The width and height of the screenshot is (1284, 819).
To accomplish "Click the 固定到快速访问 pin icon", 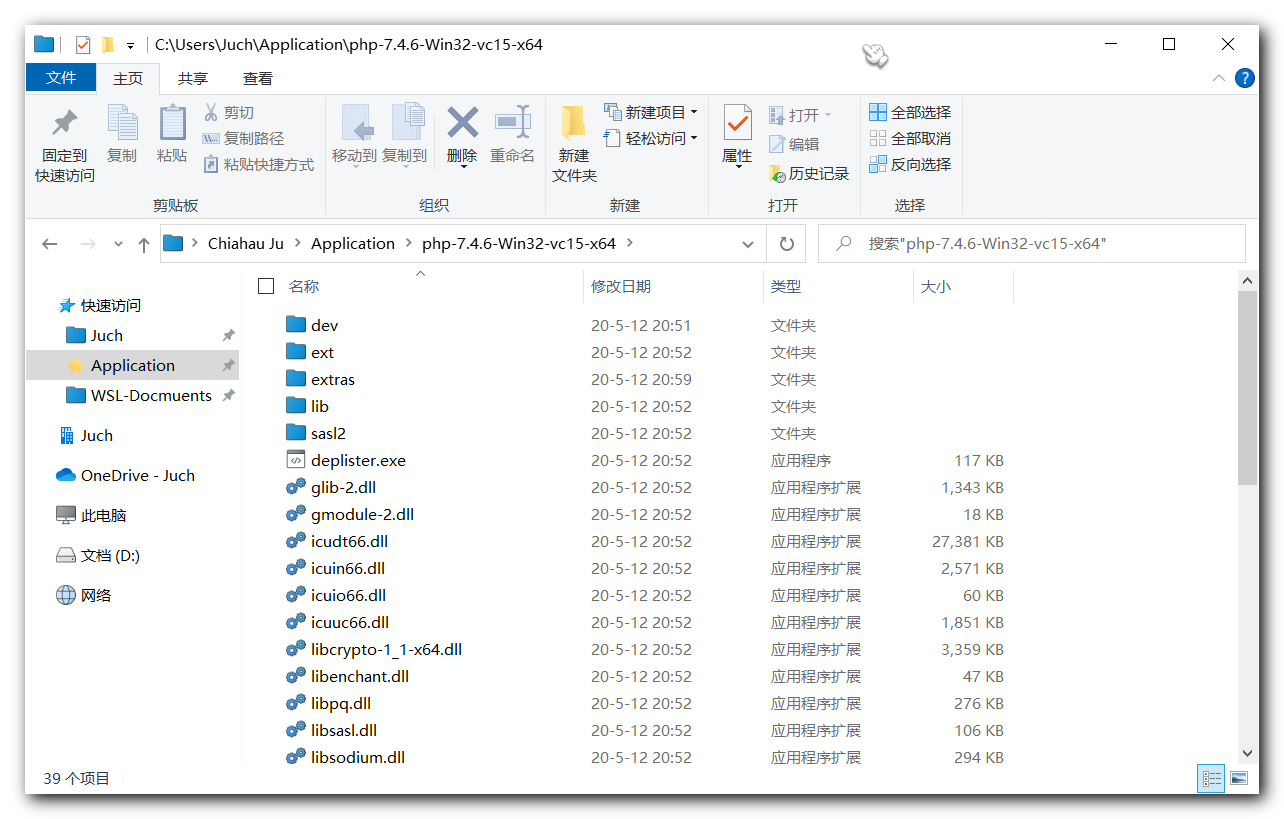I will point(65,124).
